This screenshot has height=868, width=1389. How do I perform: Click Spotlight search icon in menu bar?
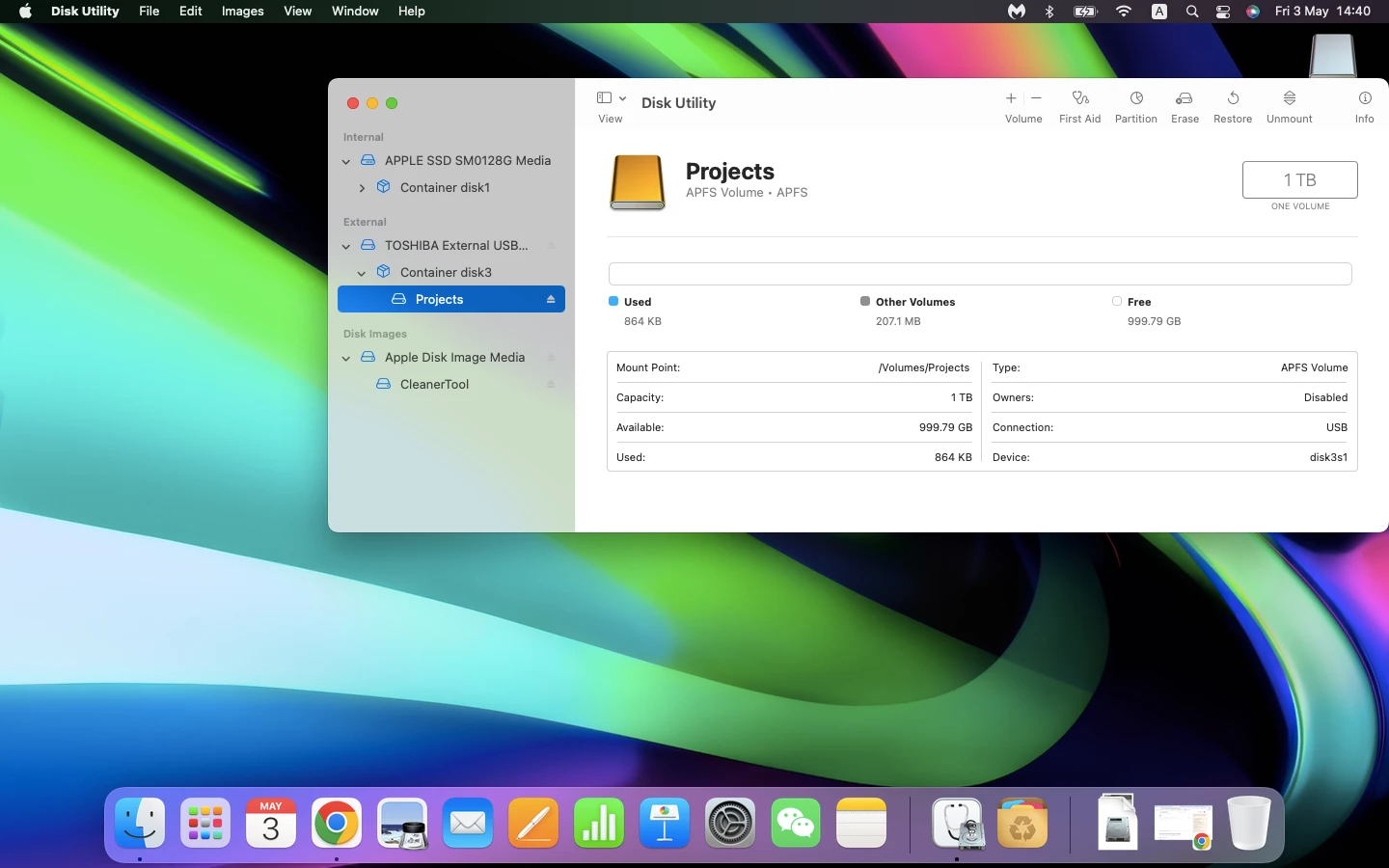pyautogui.click(x=1192, y=12)
